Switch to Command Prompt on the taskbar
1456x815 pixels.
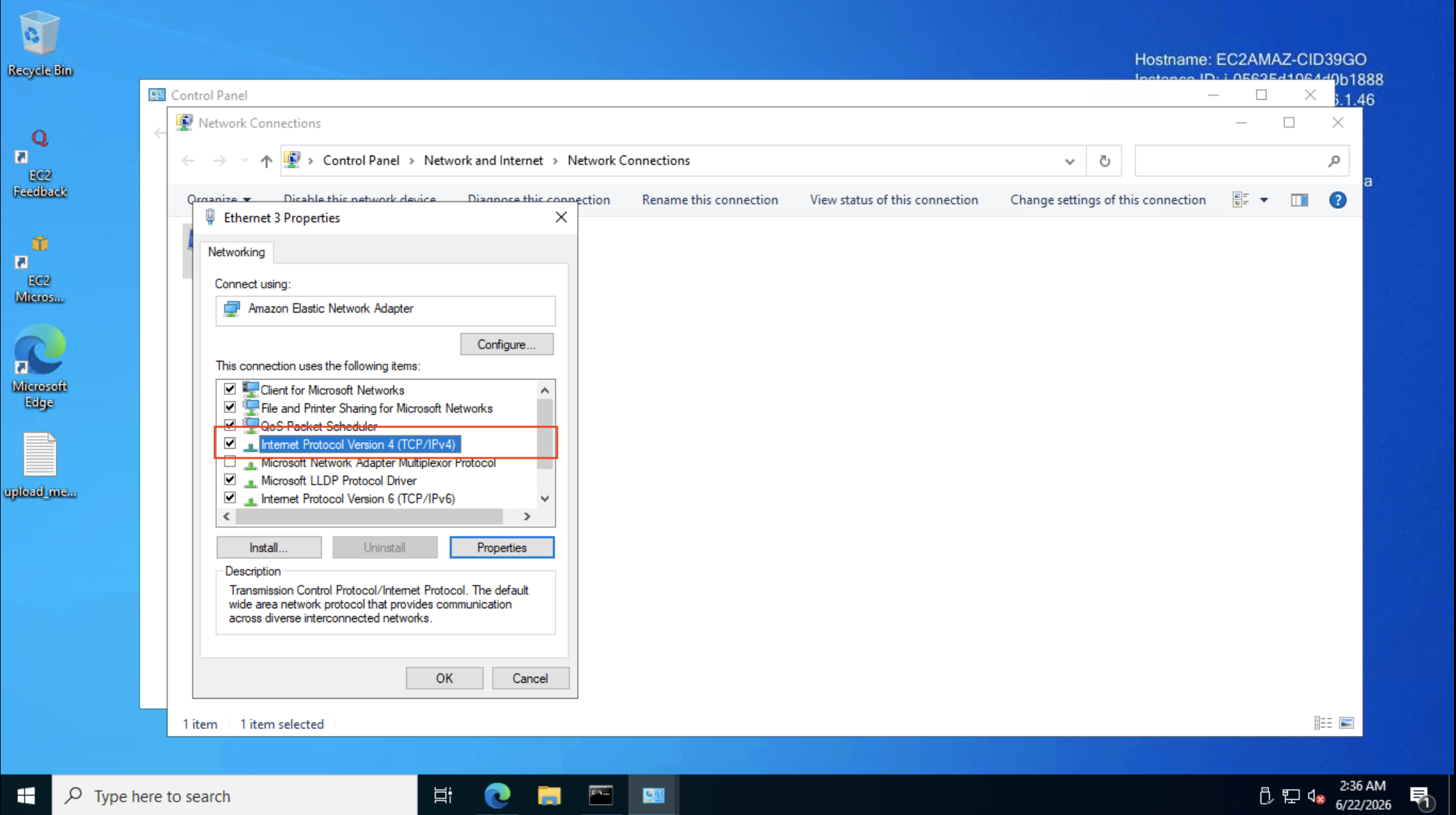pyautogui.click(x=601, y=795)
